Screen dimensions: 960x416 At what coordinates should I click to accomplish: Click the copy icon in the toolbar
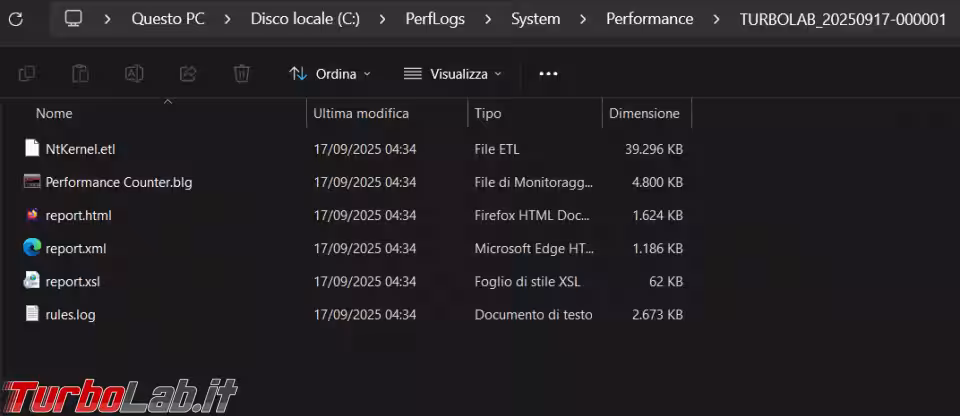[27, 73]
